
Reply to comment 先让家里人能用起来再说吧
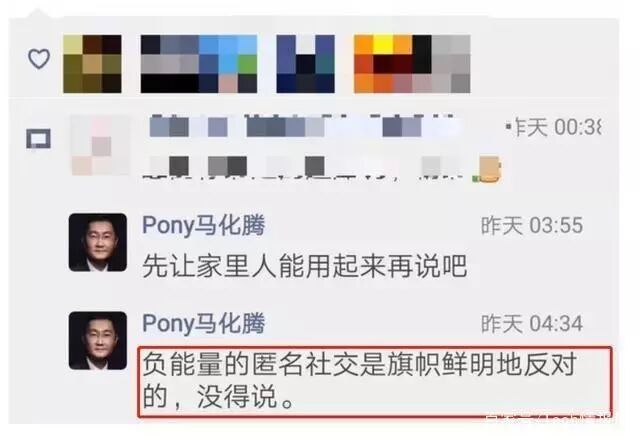click(x=304, y=266)
